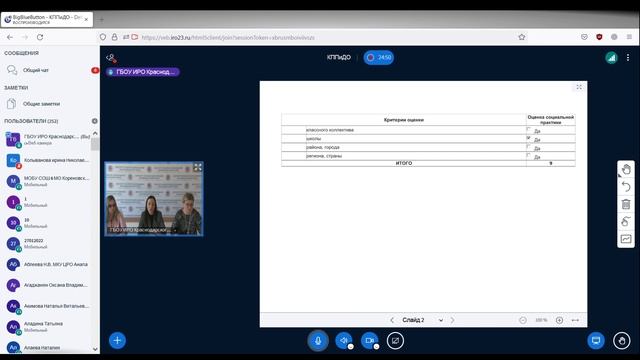Make the webcam video fullscreen
The image size is (640, 360).
tap(198, 167)
